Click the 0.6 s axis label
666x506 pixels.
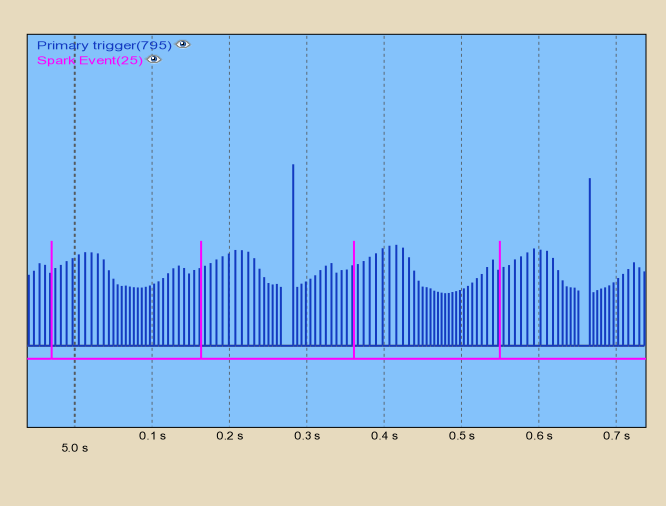(x=538, y=436)
